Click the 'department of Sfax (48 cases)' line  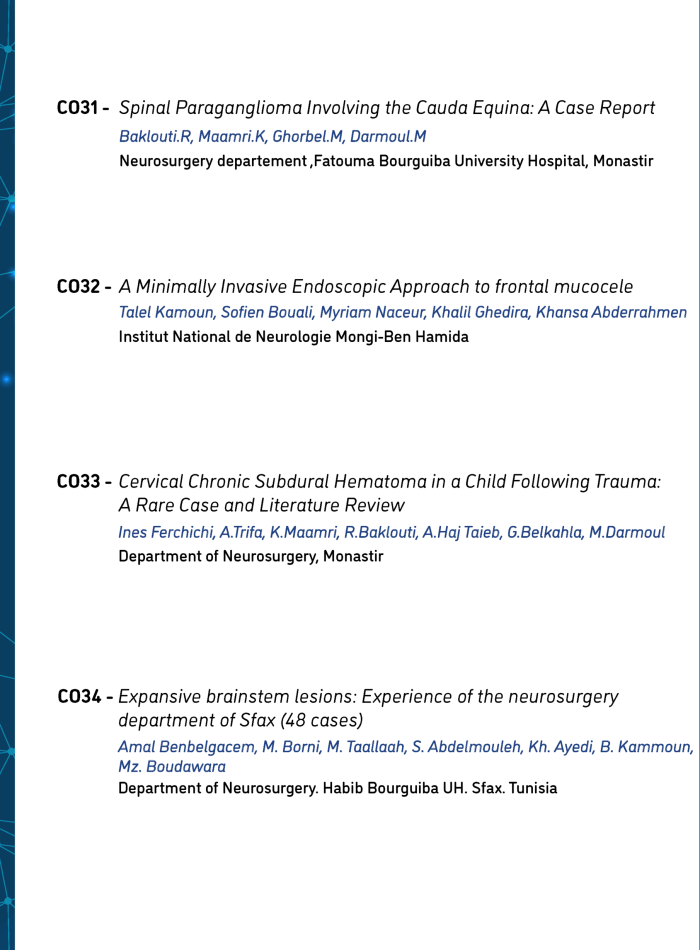tap(240, 720)
